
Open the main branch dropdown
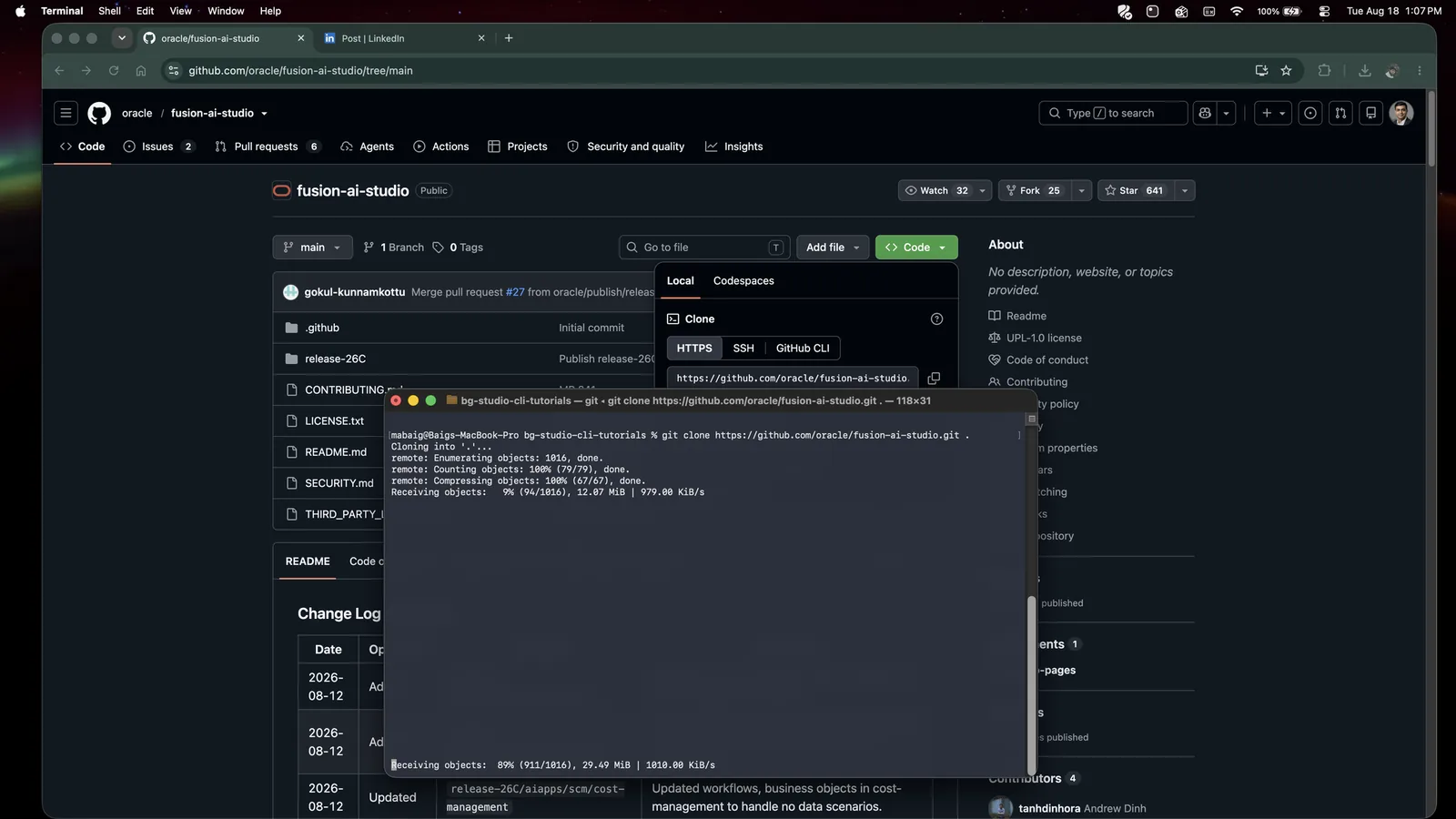(x=312, y=248)
